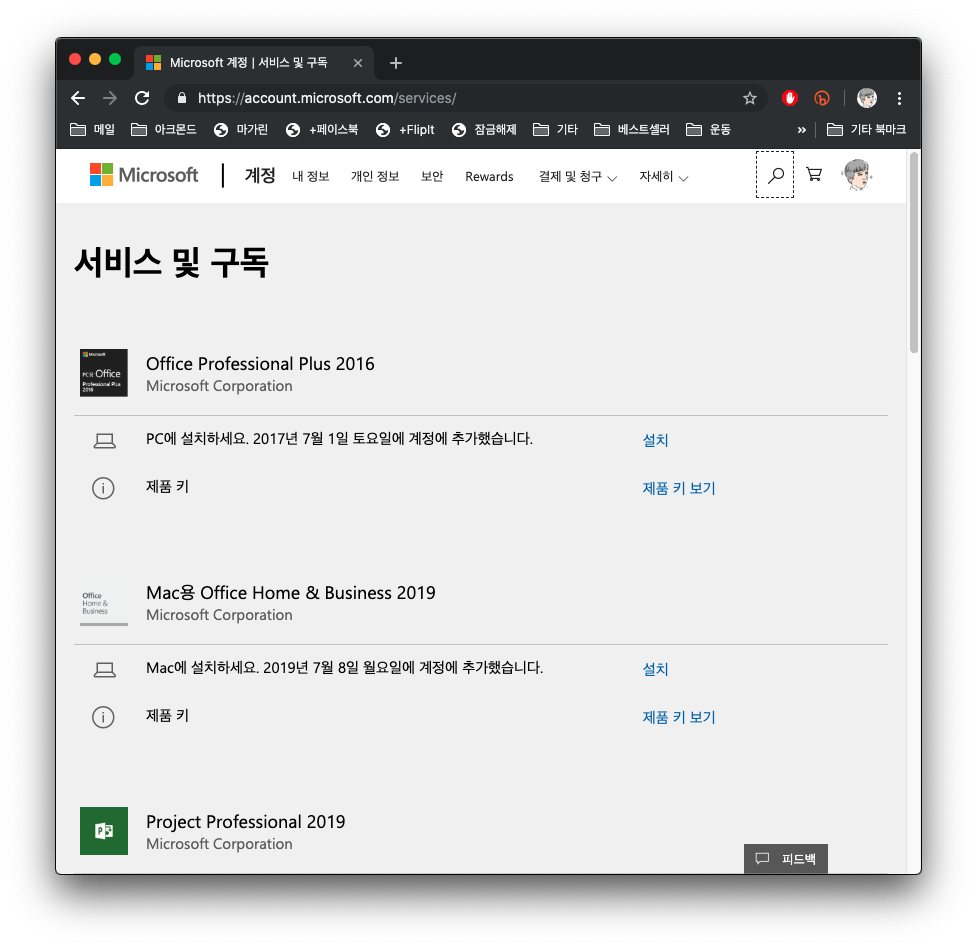This screenshot has height=948, width=977.
Task: Open a new tab with plus button
Action: (396, 63)
